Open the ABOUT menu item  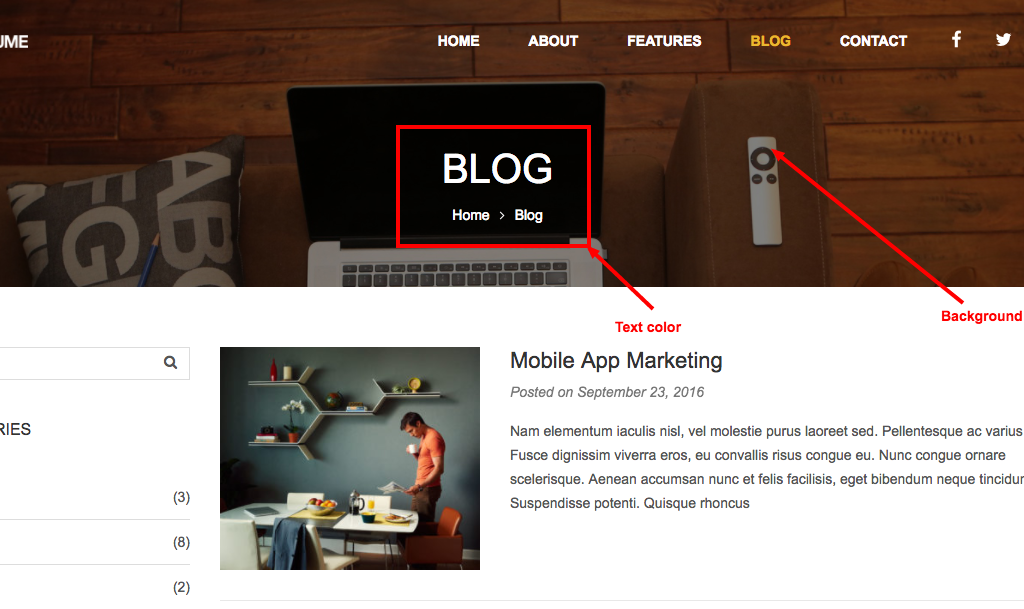pos(553,41)
